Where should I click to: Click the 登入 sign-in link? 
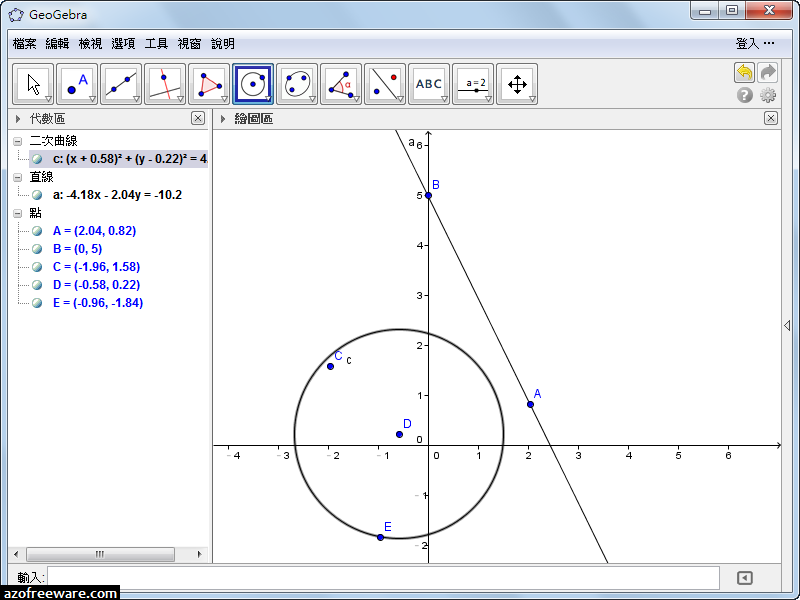click(747, 44)
